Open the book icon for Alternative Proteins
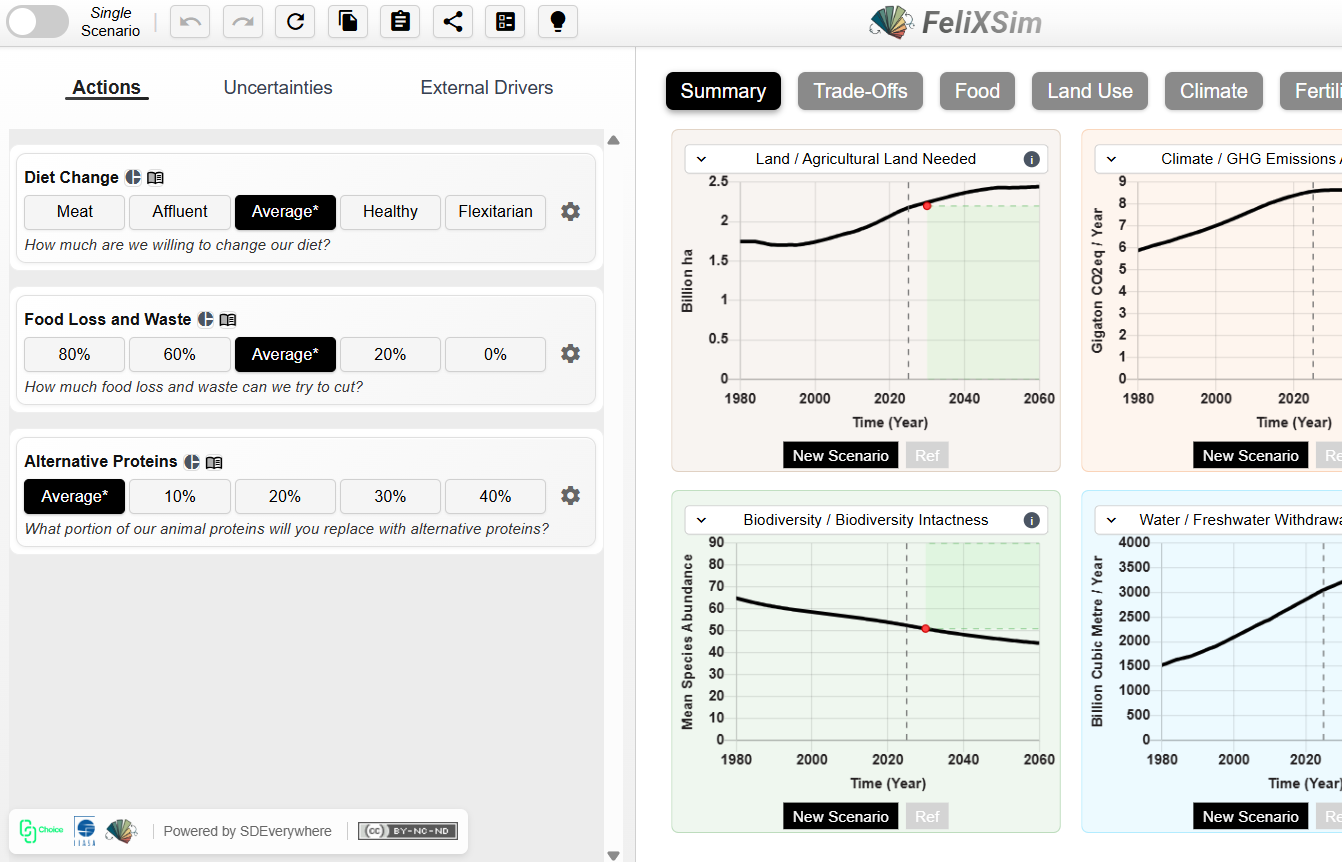The image size is (1342, 862). pos(214,462)
